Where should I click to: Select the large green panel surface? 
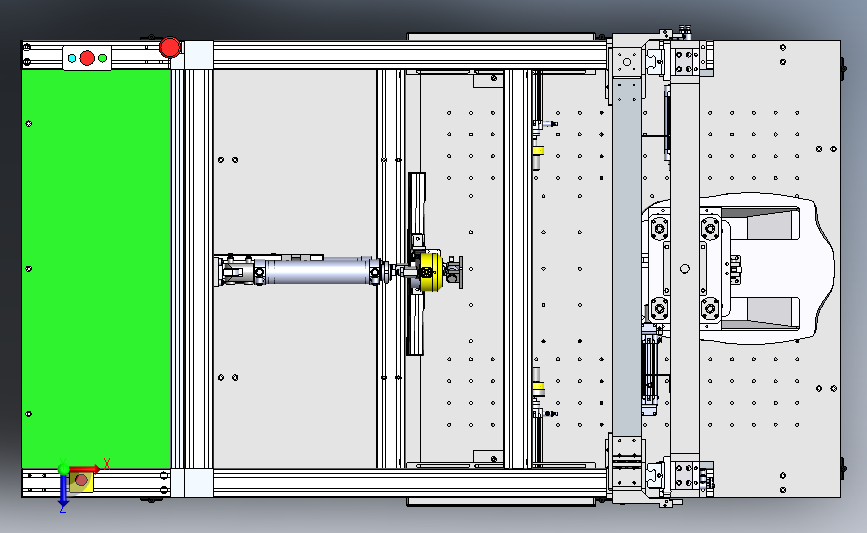[x=96, y=269]
